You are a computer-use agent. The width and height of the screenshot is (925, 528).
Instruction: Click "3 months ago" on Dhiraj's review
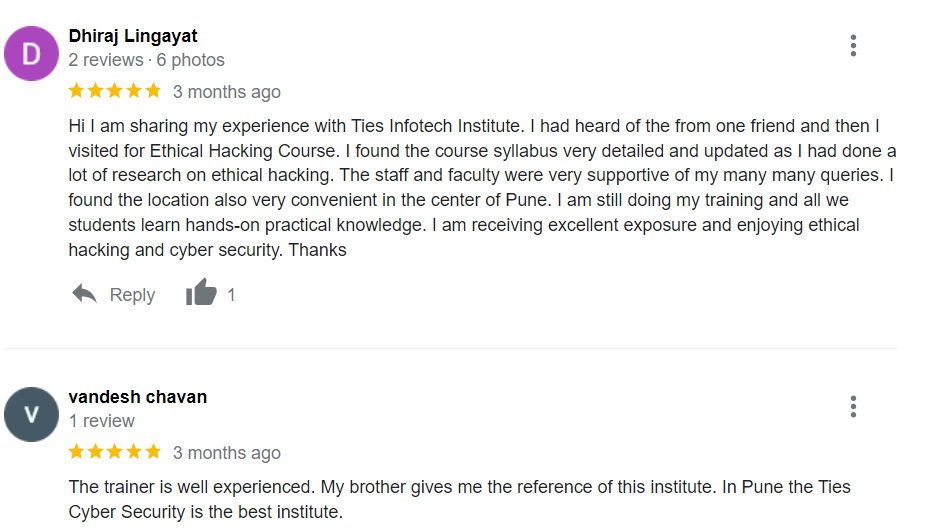coord(226,92)
